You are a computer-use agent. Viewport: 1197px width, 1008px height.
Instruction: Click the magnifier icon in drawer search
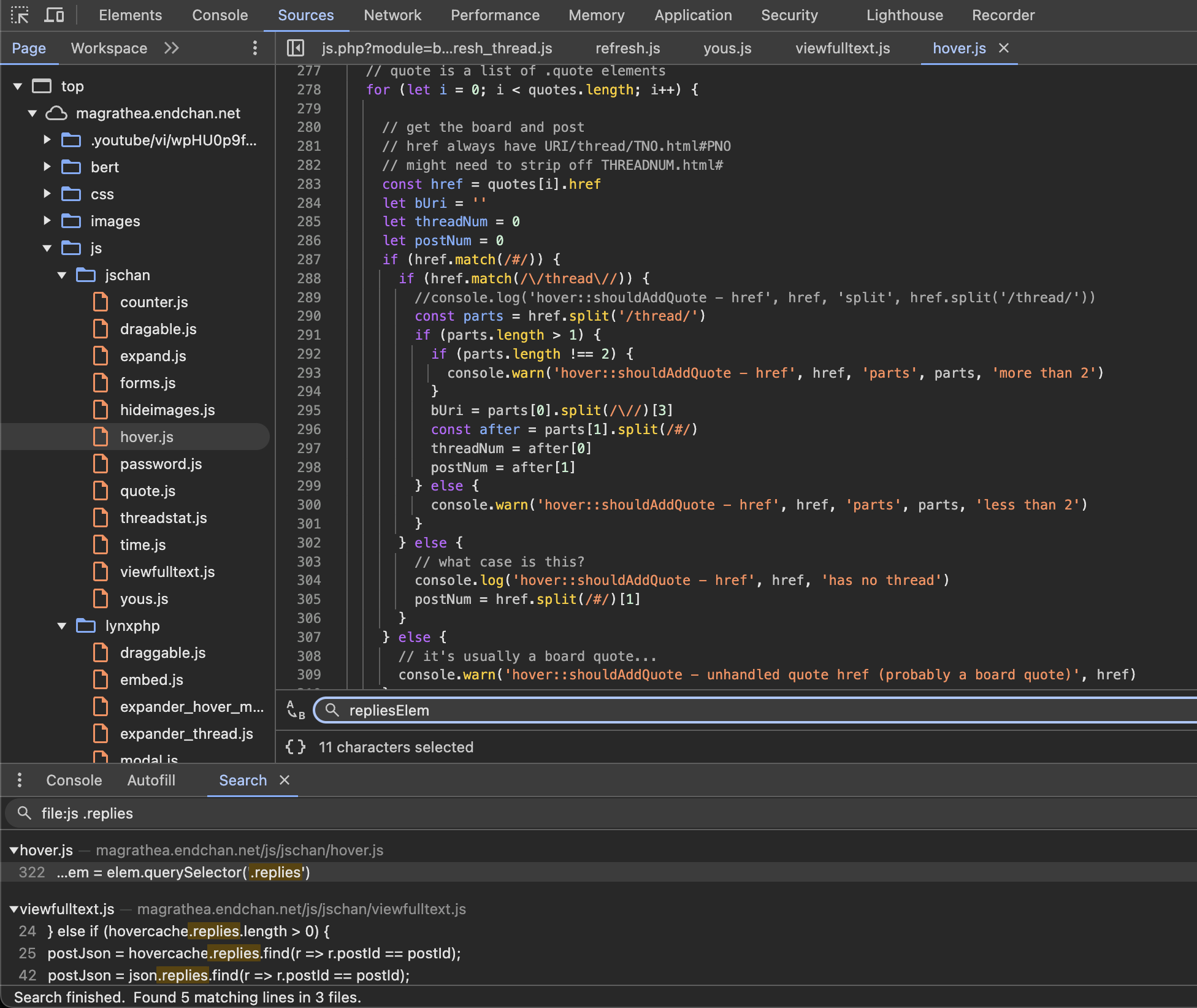[25, 813]
